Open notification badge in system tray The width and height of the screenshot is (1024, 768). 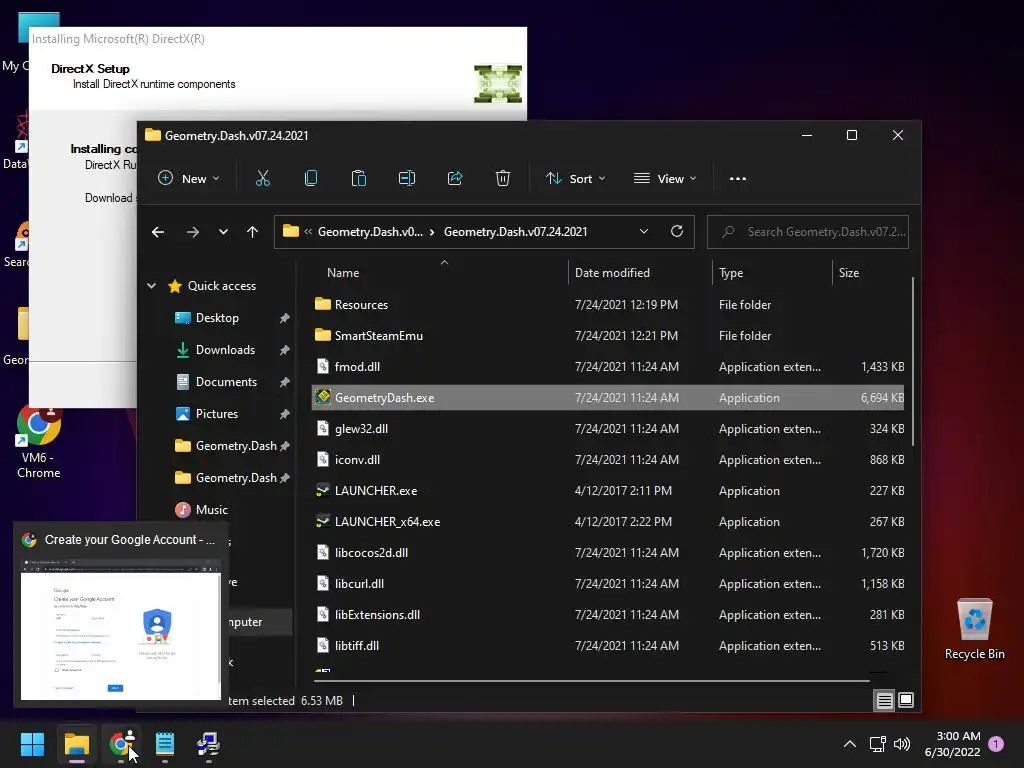point(996,744)
